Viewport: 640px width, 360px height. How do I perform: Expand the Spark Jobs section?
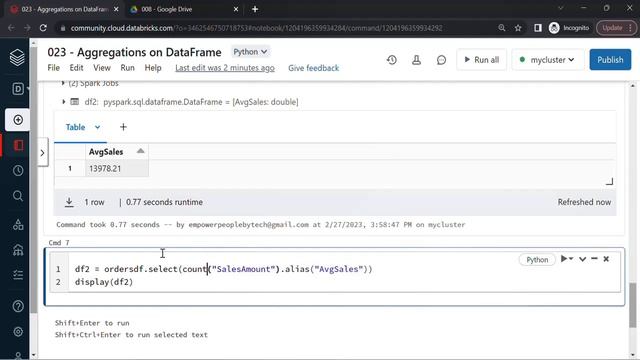pyautogui.click(x=63, y=83)
